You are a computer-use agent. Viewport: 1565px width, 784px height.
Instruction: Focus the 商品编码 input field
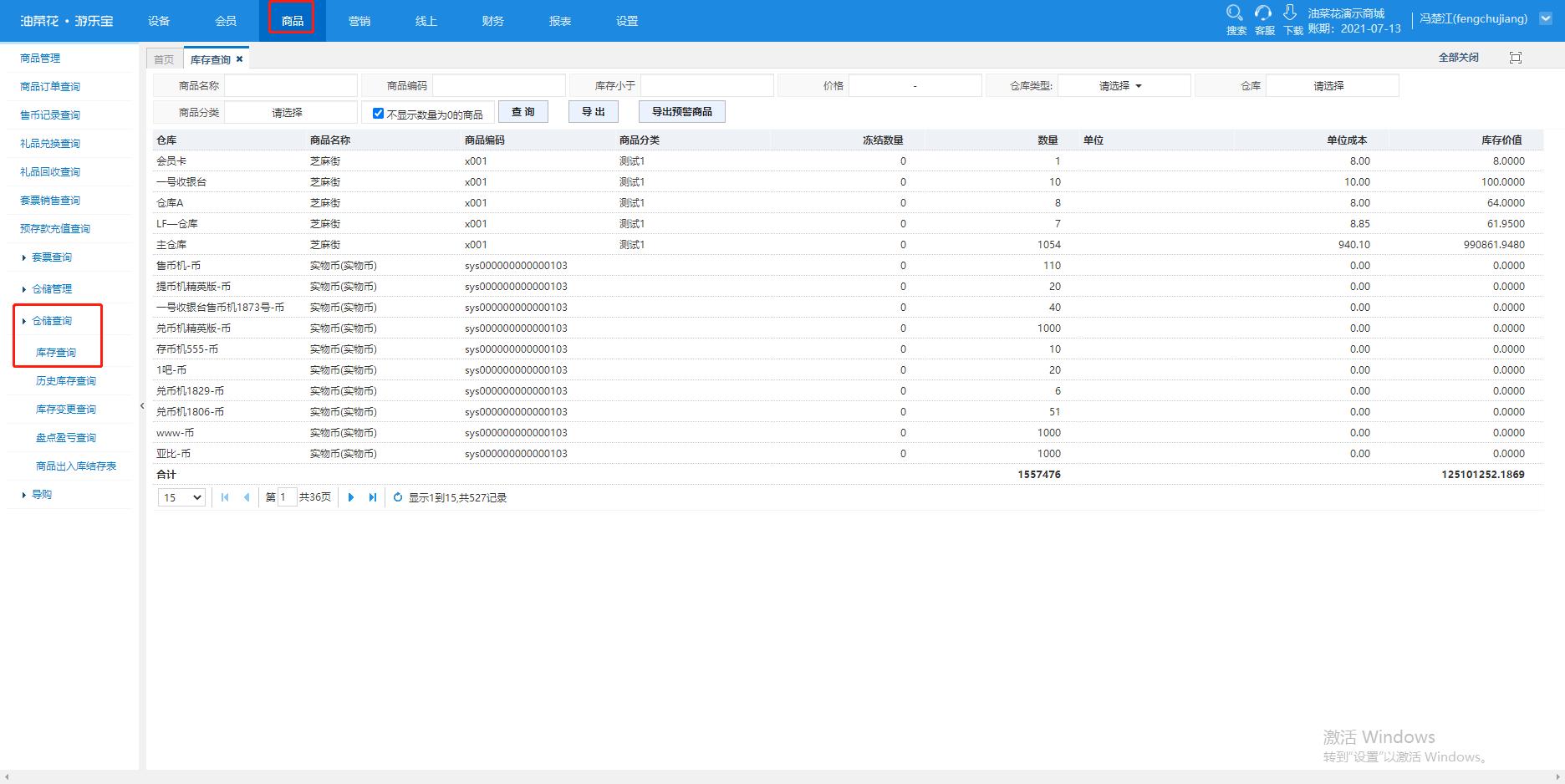point(499,86)
